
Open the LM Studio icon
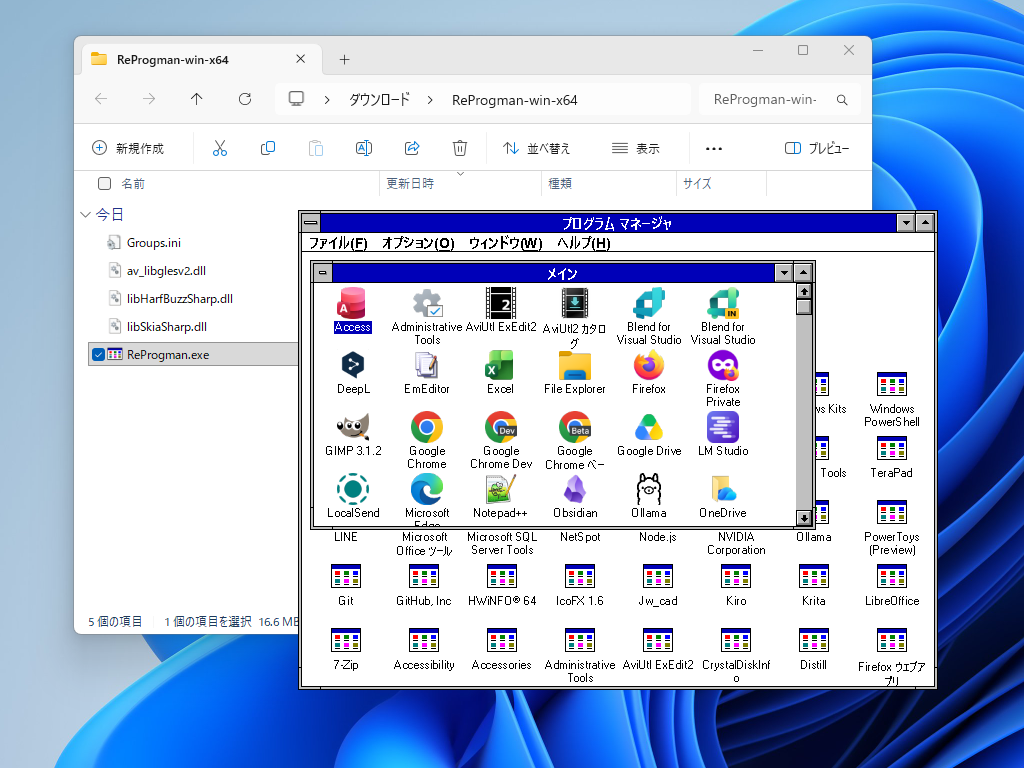point(723,435)
